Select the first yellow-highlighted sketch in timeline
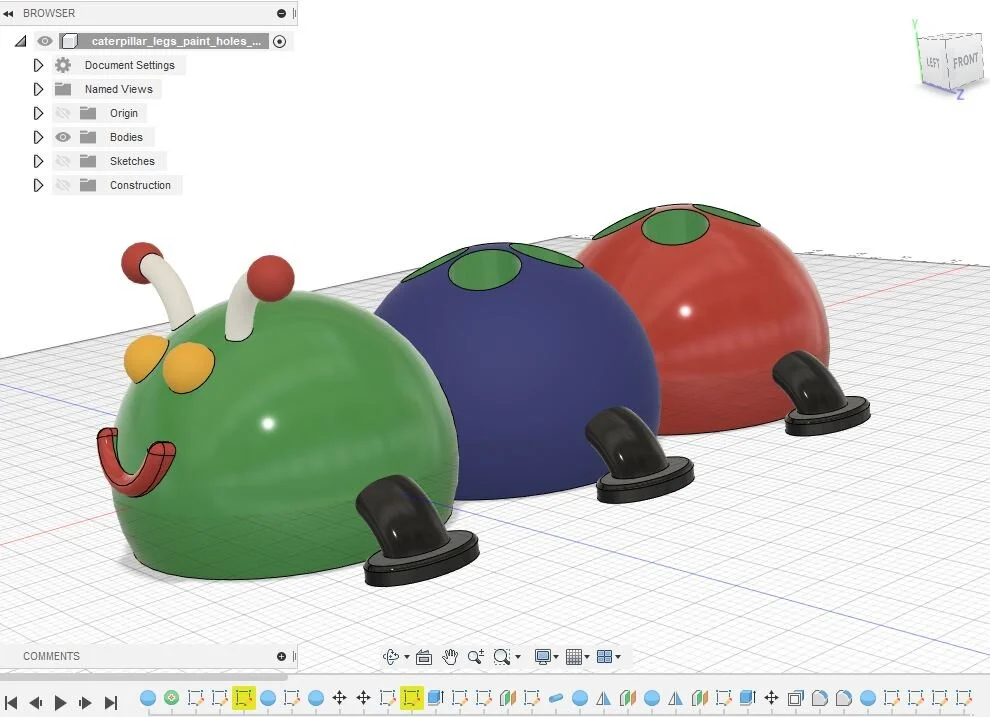Image resolution: width=990 pixels, height=717 pixels. 244,697
